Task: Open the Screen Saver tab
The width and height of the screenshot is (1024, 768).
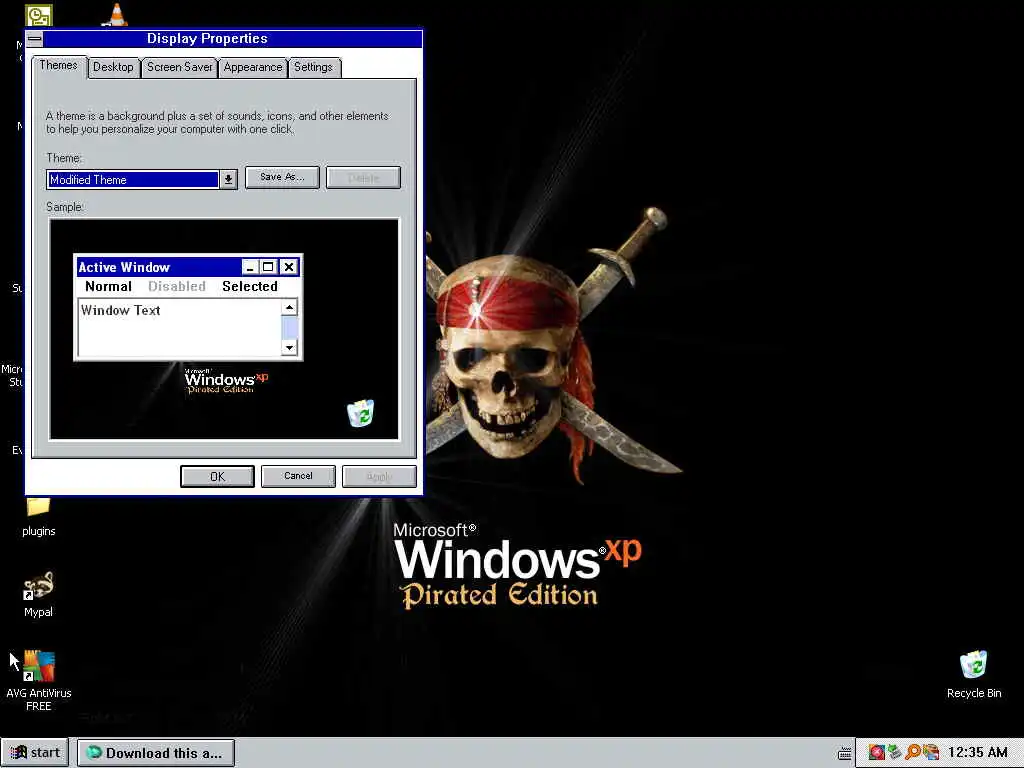Action: 180,67
